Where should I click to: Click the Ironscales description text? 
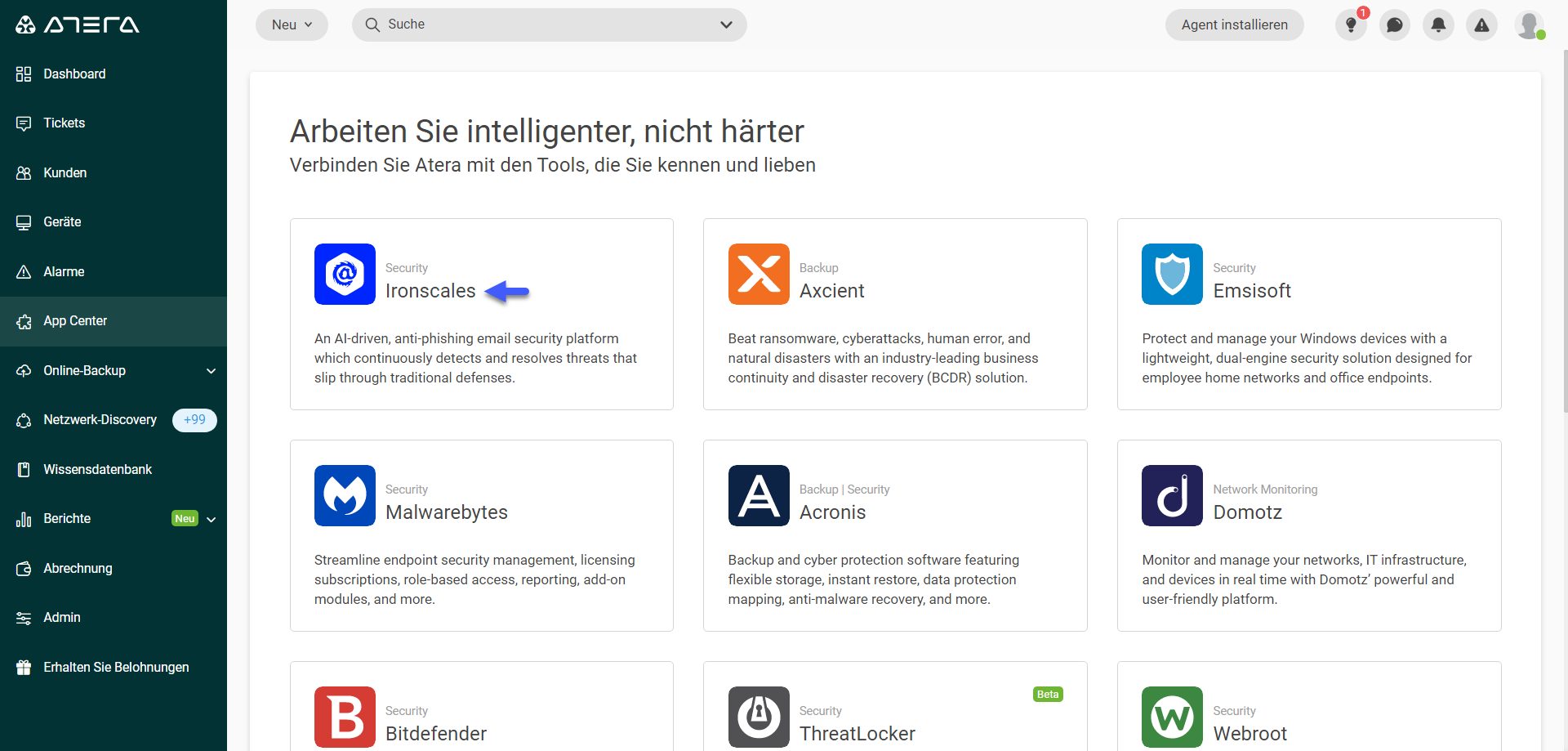[476, 358]
